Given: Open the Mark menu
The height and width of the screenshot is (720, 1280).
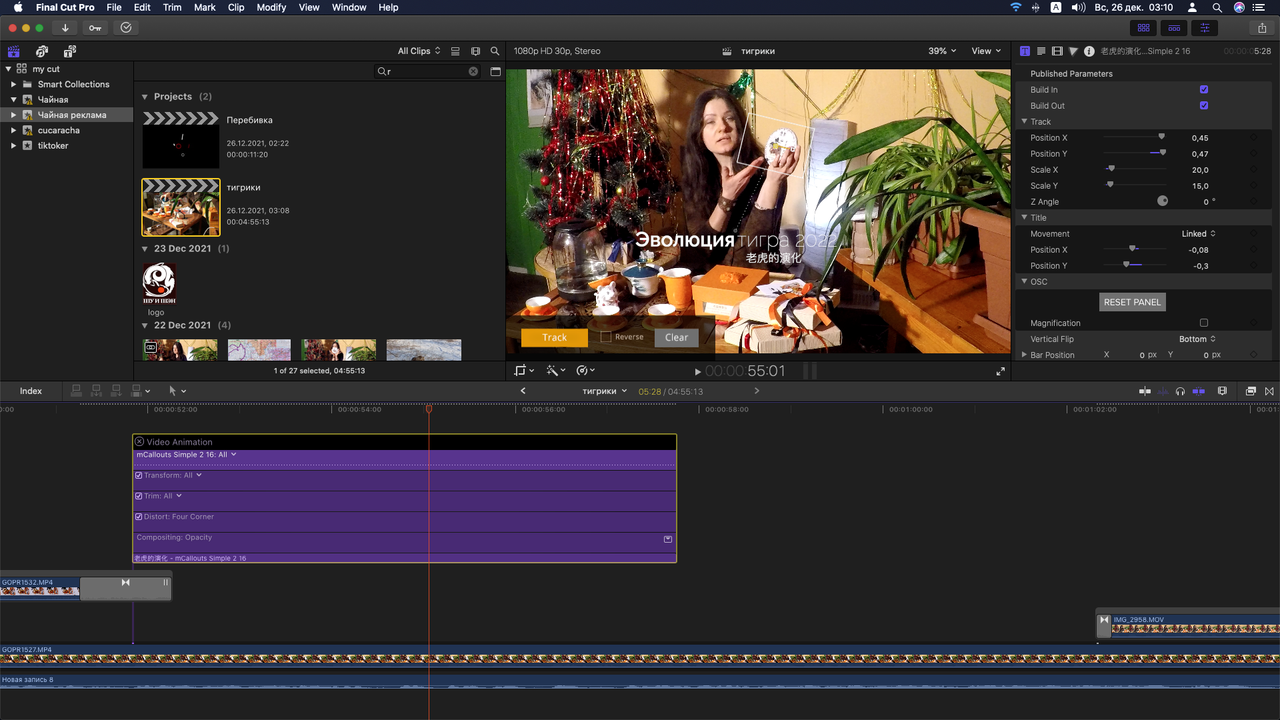Looking at the screenshot, I should click(205, 7).
